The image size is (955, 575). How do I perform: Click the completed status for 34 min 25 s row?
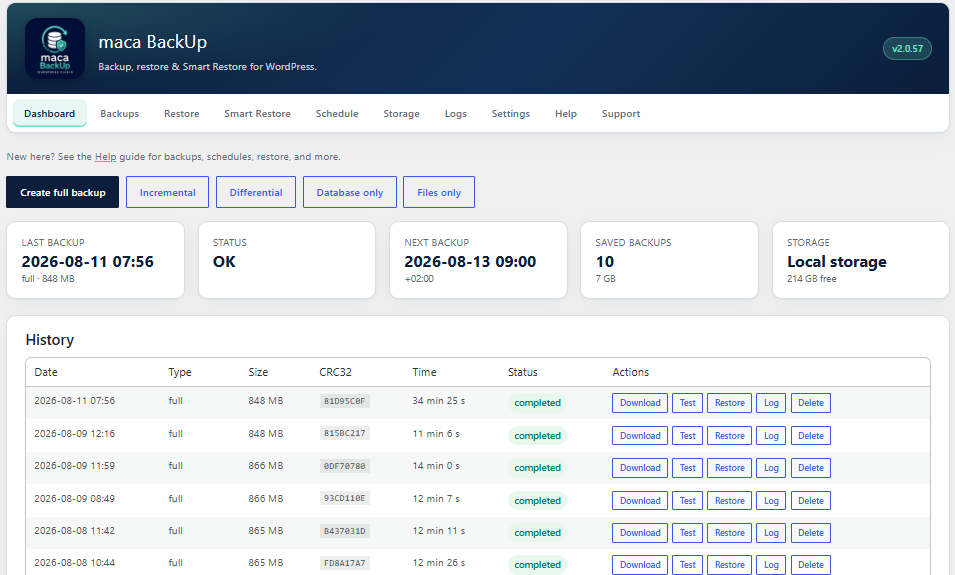click(537, 403)
